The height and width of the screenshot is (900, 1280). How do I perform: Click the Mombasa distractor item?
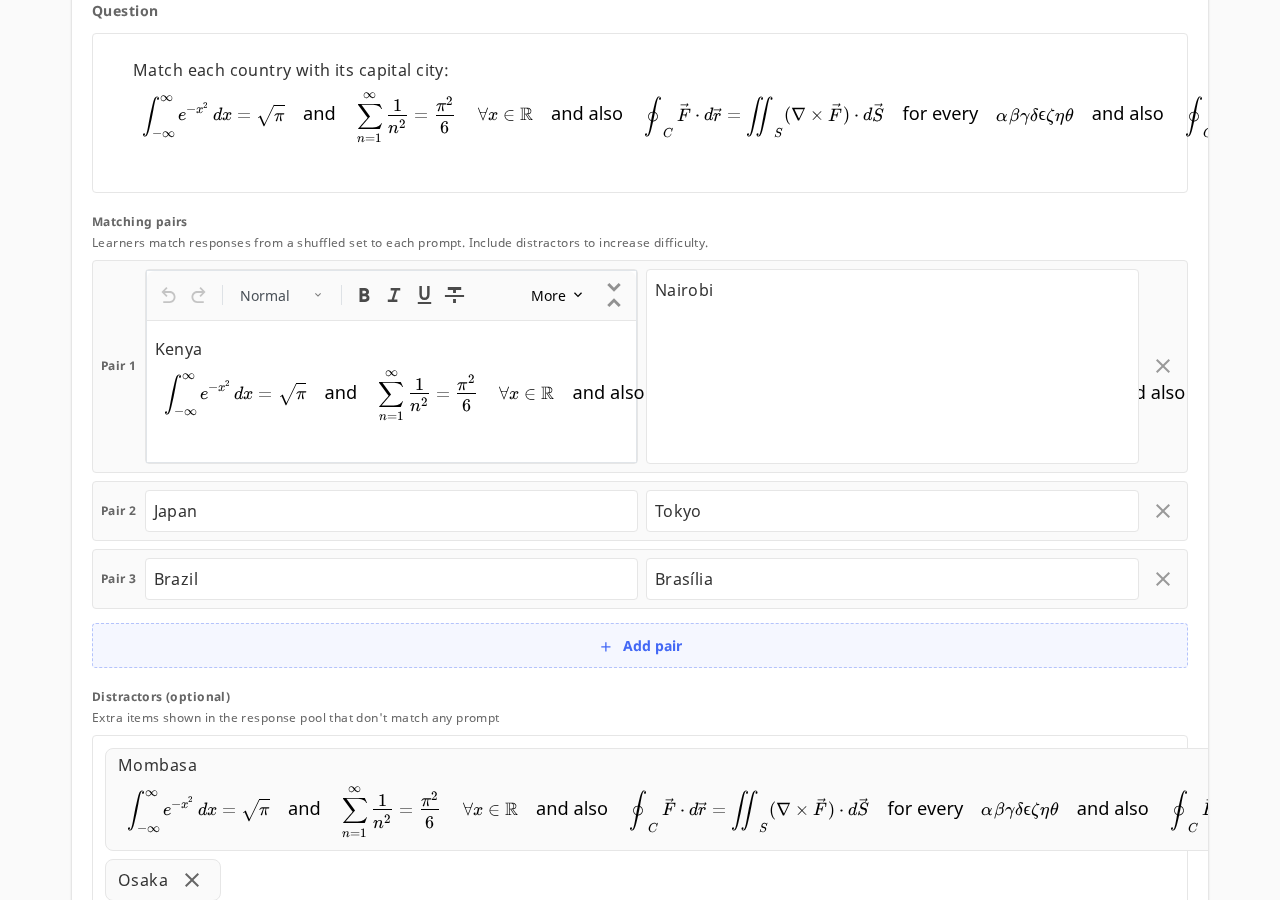pos(656,799)
